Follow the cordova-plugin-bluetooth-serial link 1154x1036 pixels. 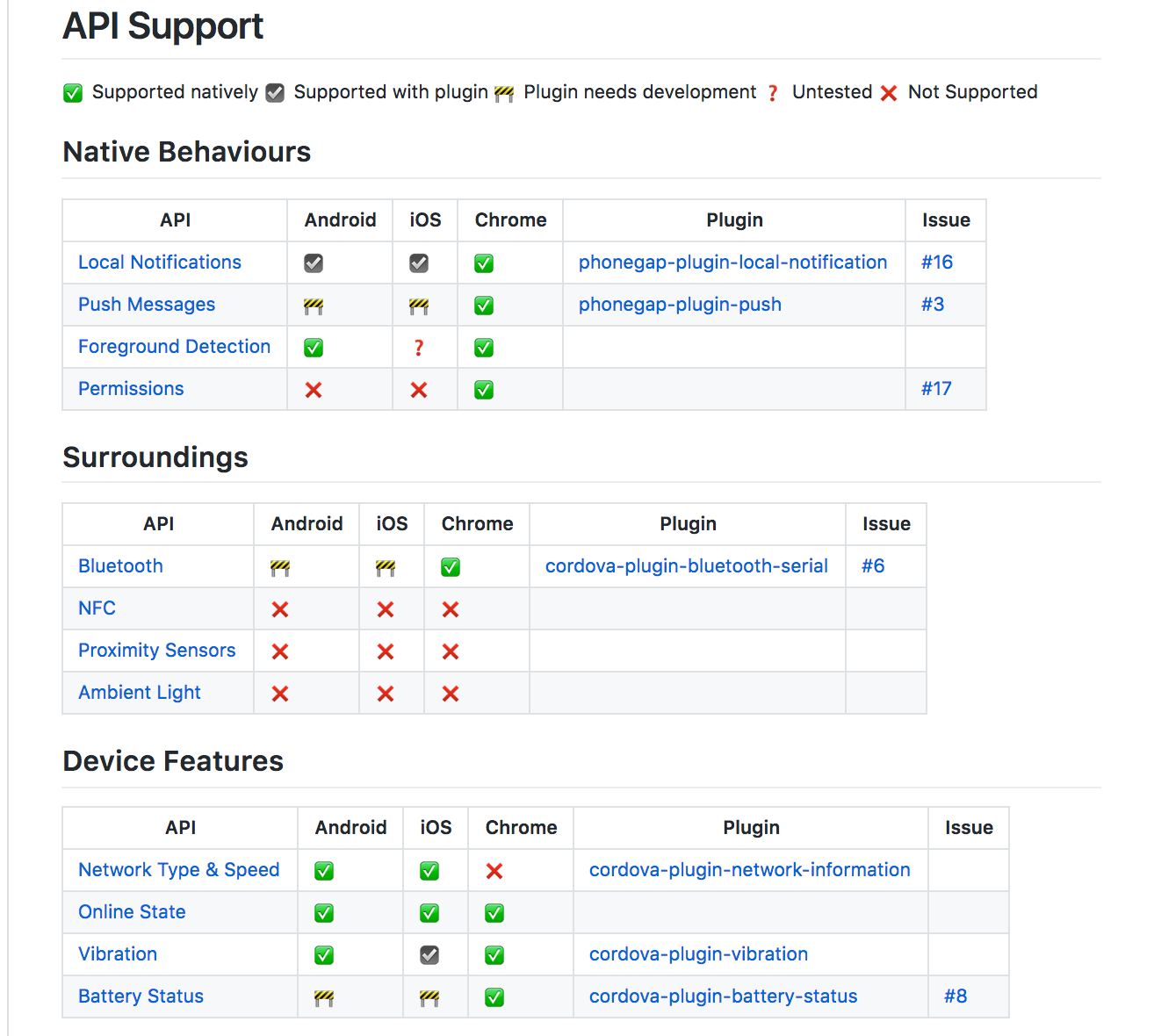pos(687,566)
